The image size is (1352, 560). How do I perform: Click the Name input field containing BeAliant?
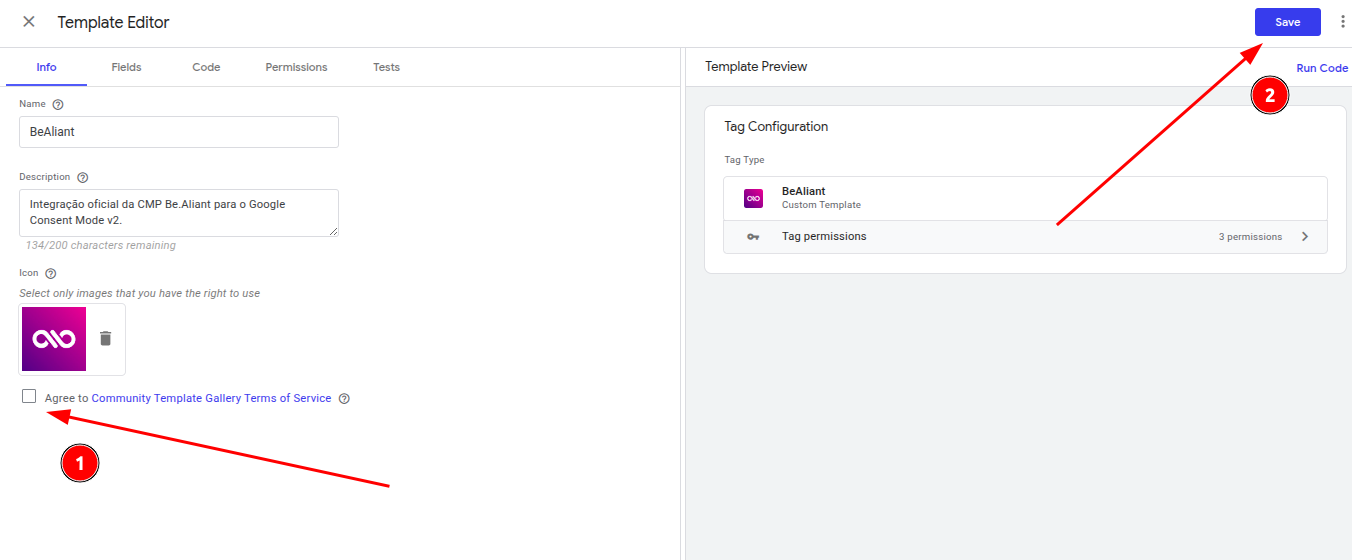coord(179,132)
